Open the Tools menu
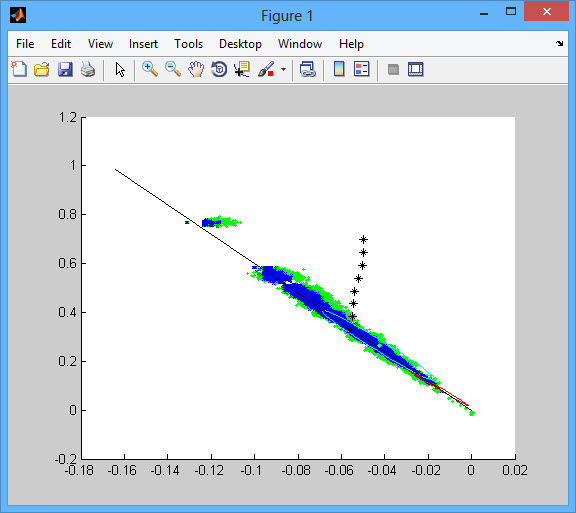This screenshot has height=513, width=576. click(188, 44)
